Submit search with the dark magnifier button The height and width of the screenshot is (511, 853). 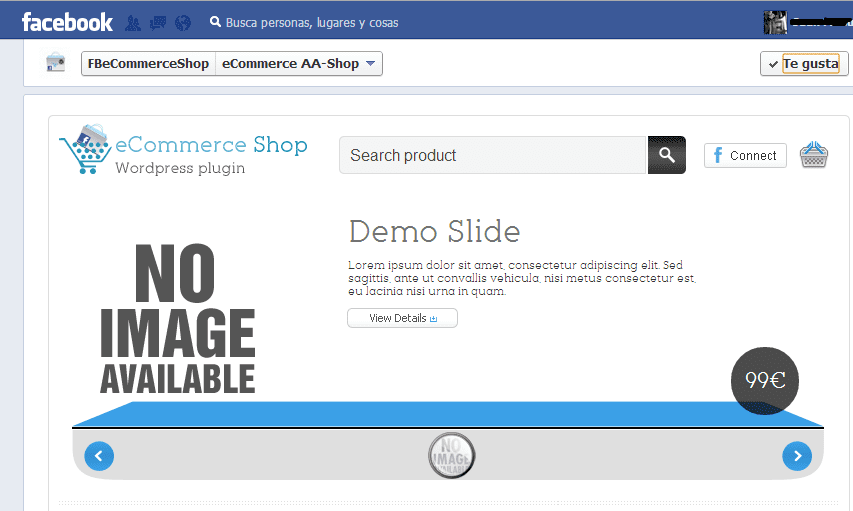click(666, 155)
